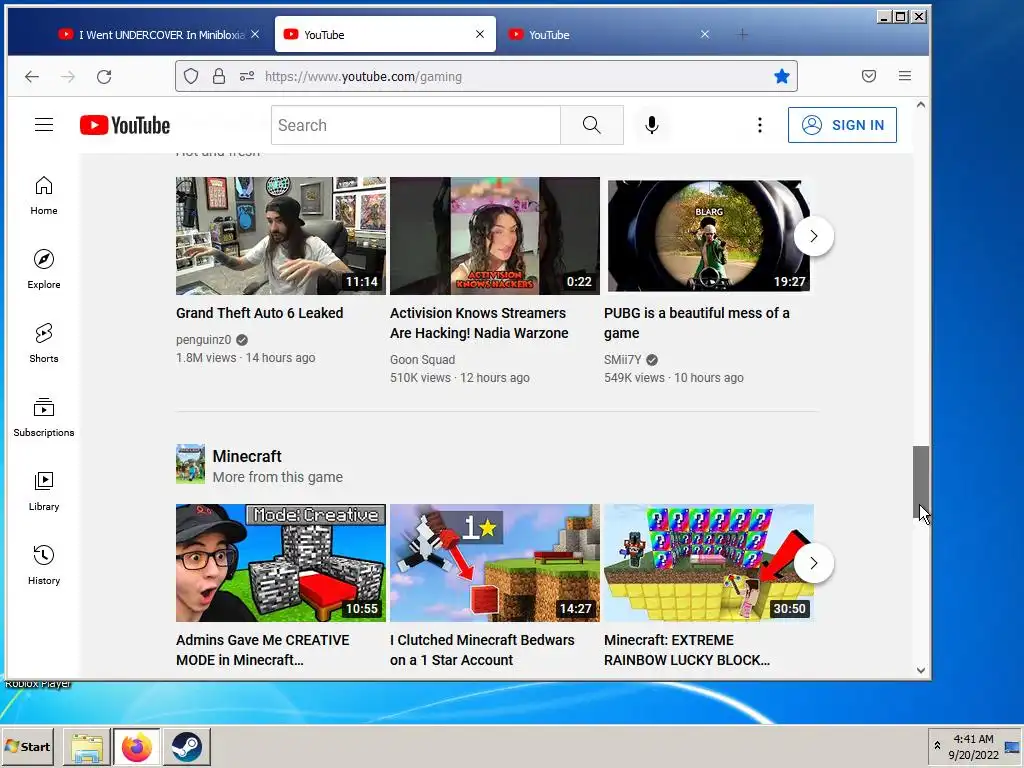This screenshot has width=1024, height=768.
Task: Open Shorts in sidebar
Action: click(44, 343)
